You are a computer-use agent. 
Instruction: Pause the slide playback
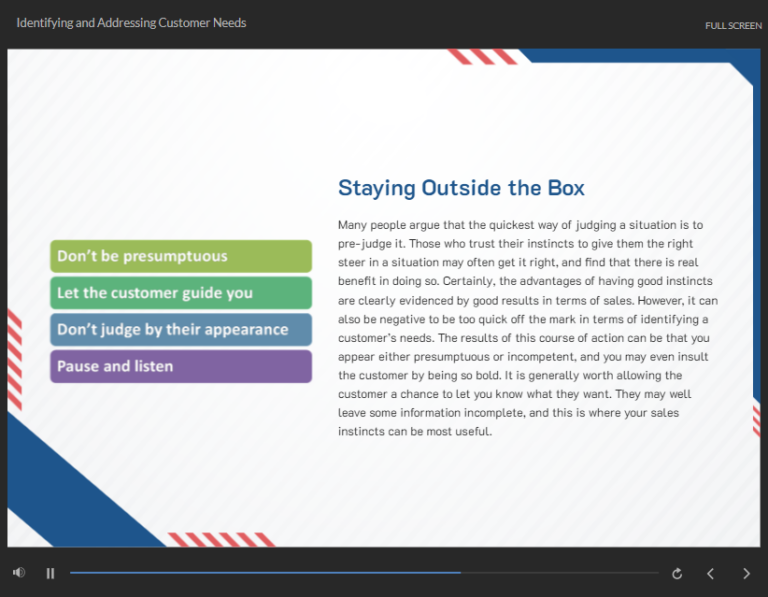(x=50, y=573)
